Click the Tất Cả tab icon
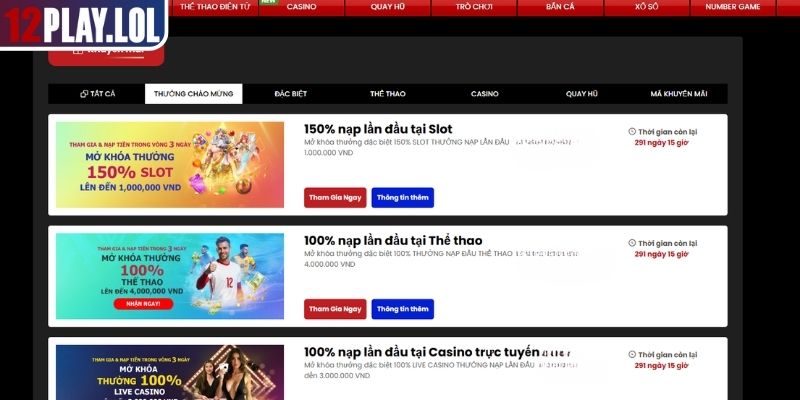Viewport: 800px width, 400px height. pyautogui.click(x=84, y=94)
